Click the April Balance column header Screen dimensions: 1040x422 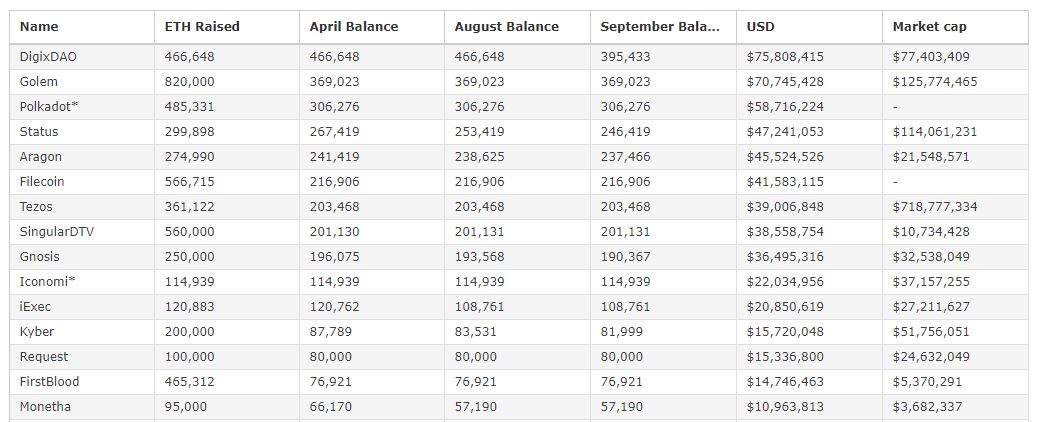click(353, 27)
